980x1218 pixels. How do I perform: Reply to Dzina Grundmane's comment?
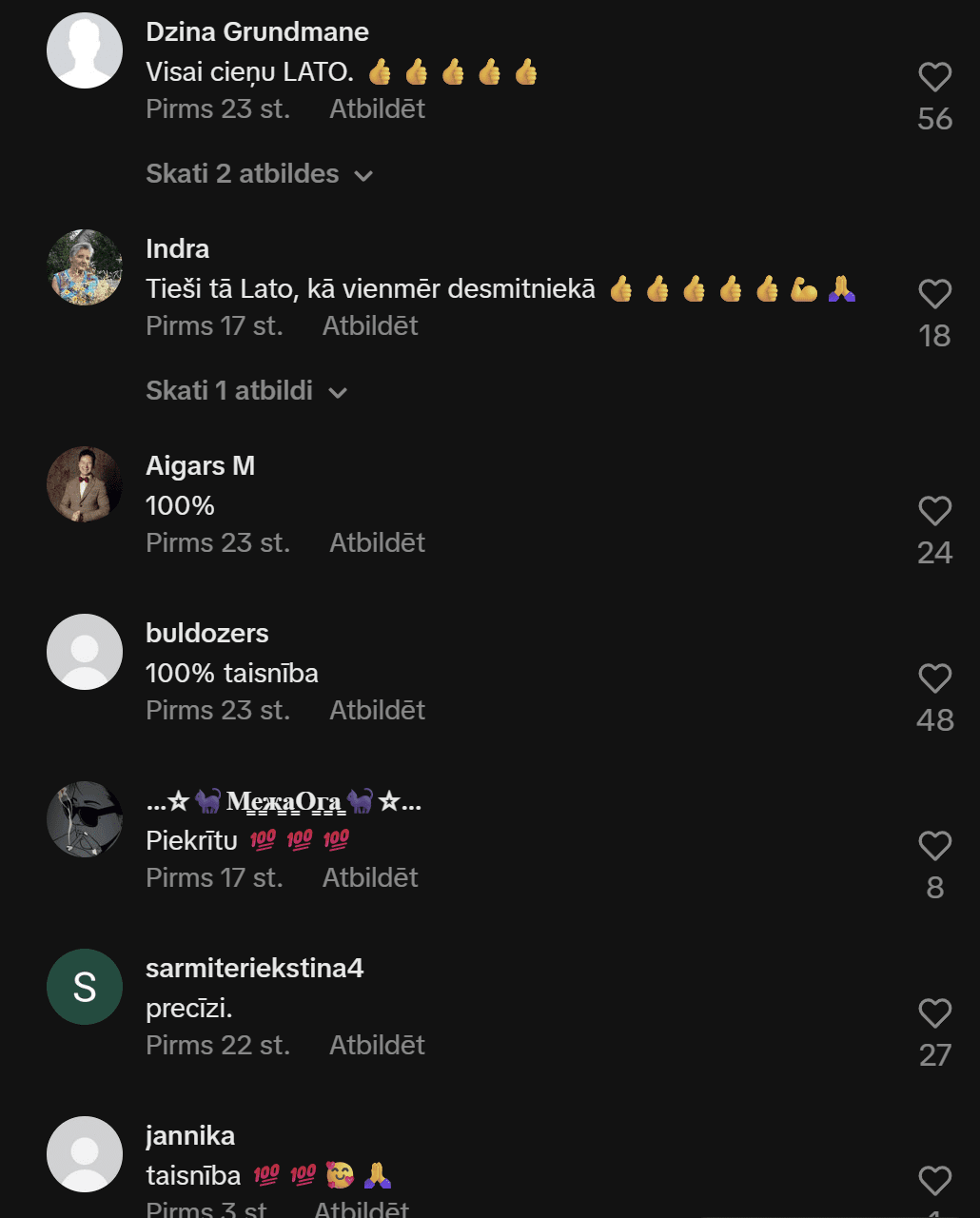point(377,109)
